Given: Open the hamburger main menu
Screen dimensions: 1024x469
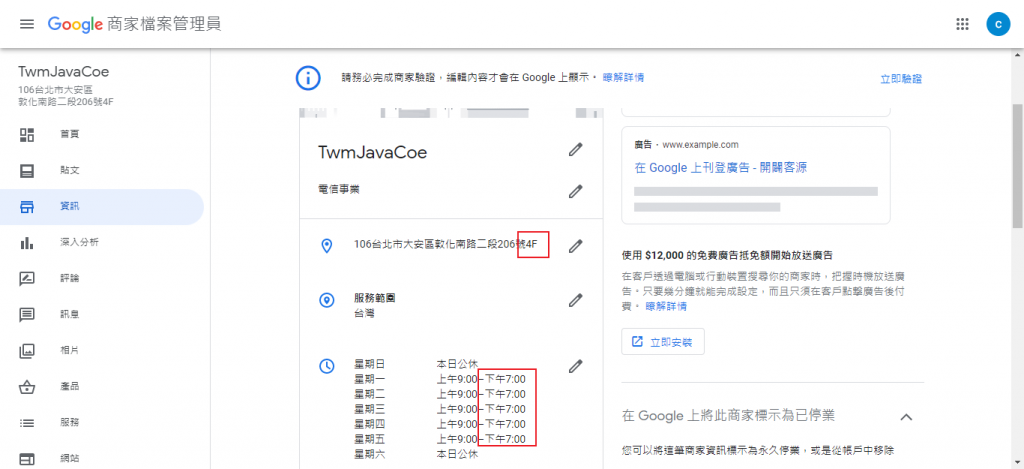Looking at the screenshot, I should point(26,24).
